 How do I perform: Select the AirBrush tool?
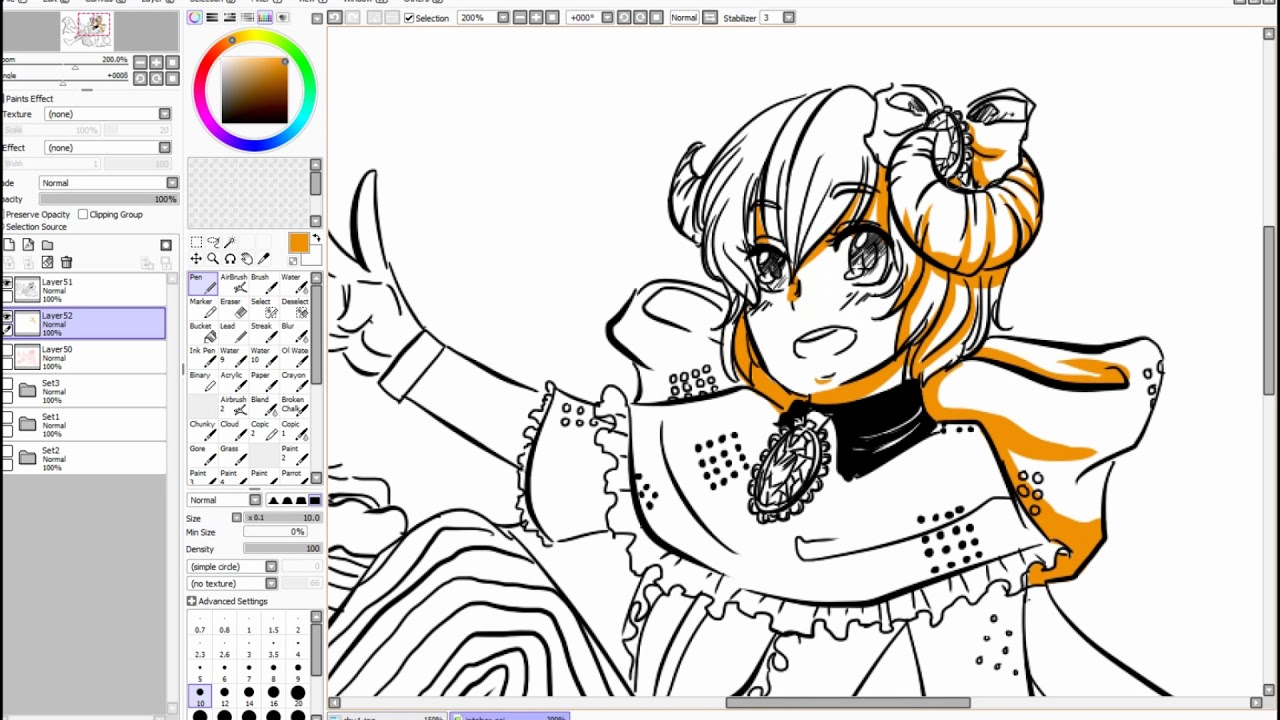coord(233,283)
